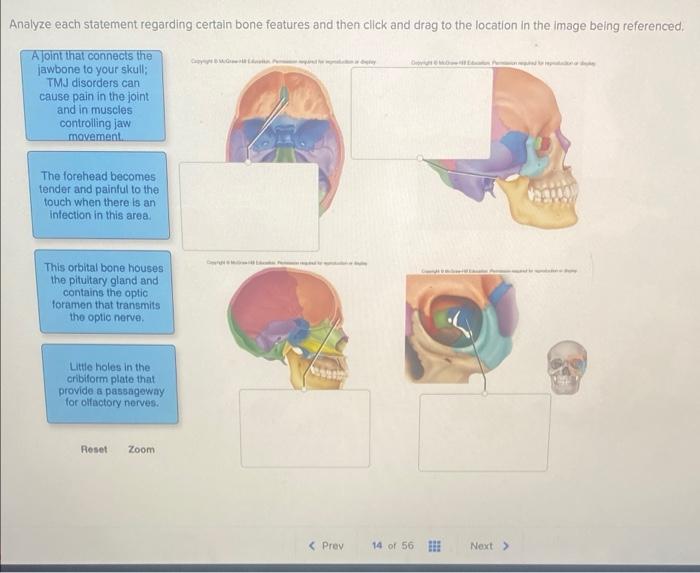Click the orbit close-up image

click(x=462, y=329)
